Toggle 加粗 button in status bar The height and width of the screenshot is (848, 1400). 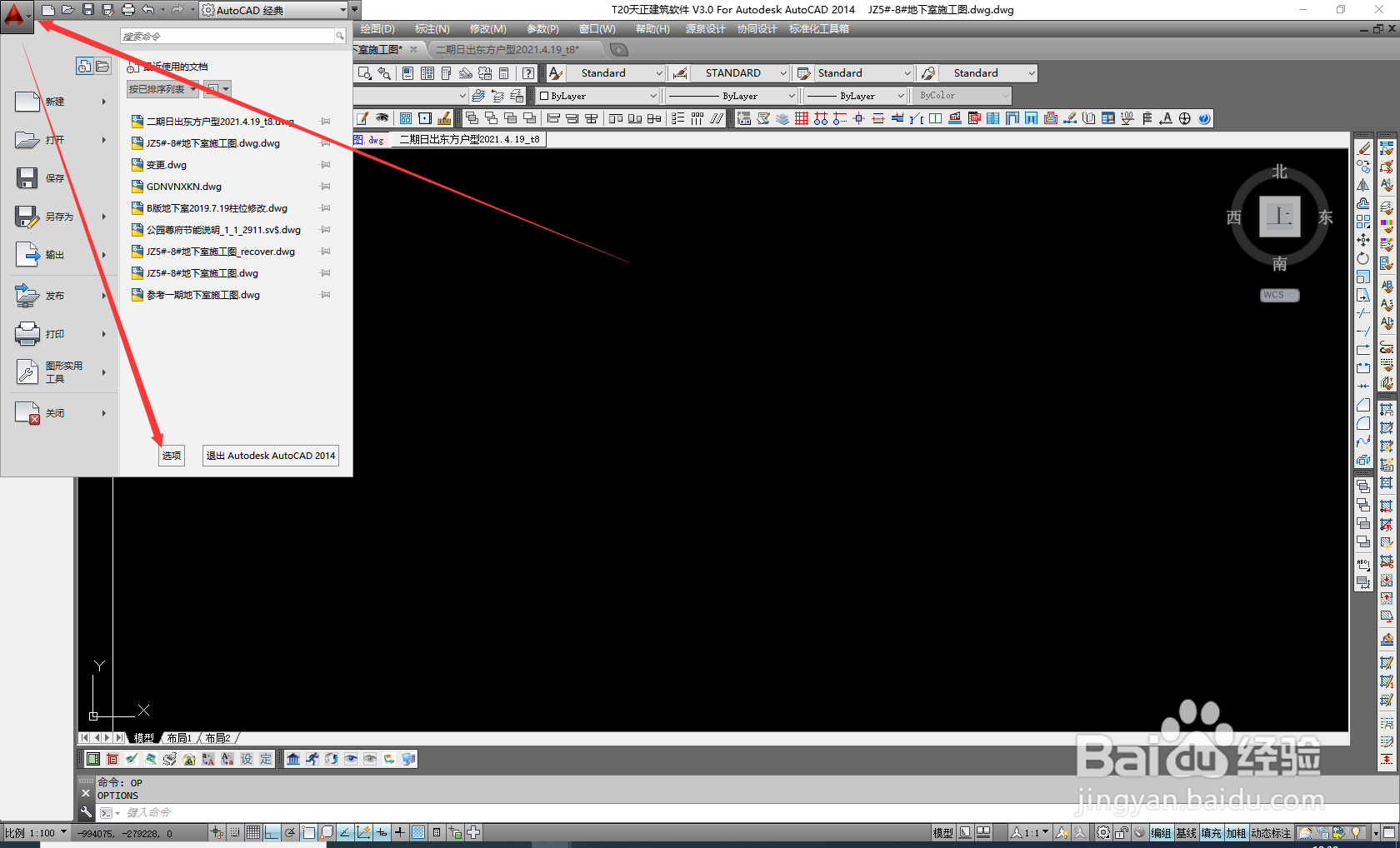coord(1236,833)
